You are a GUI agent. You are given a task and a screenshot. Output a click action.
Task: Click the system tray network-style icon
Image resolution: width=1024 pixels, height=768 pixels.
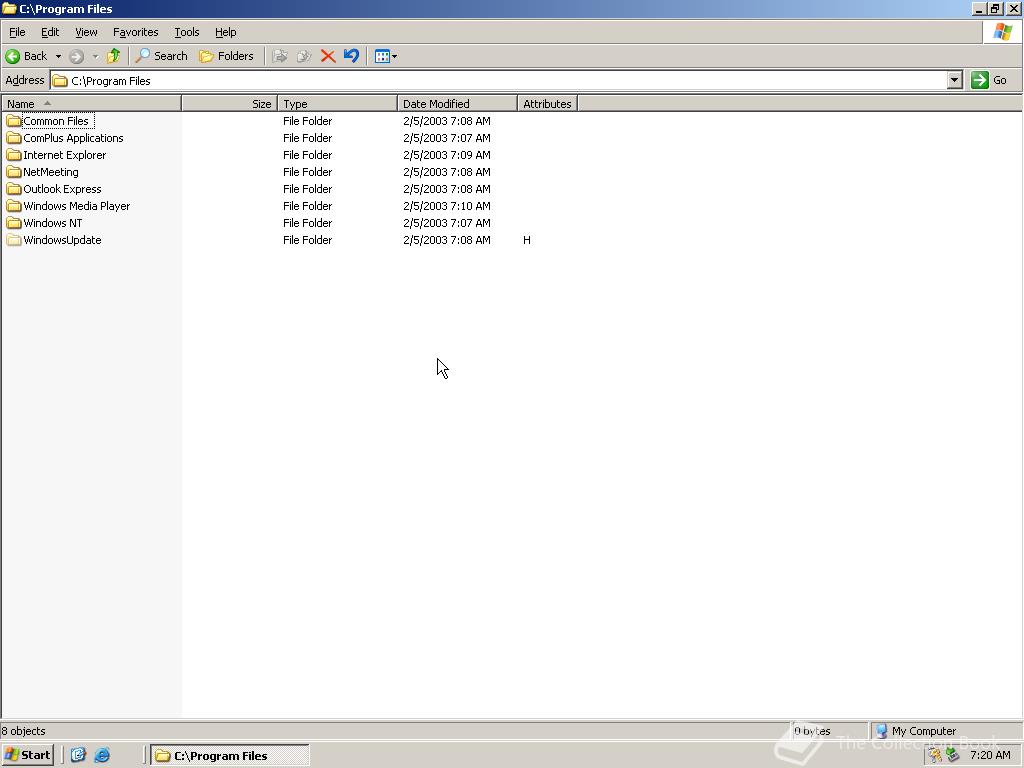click(952, 755)
